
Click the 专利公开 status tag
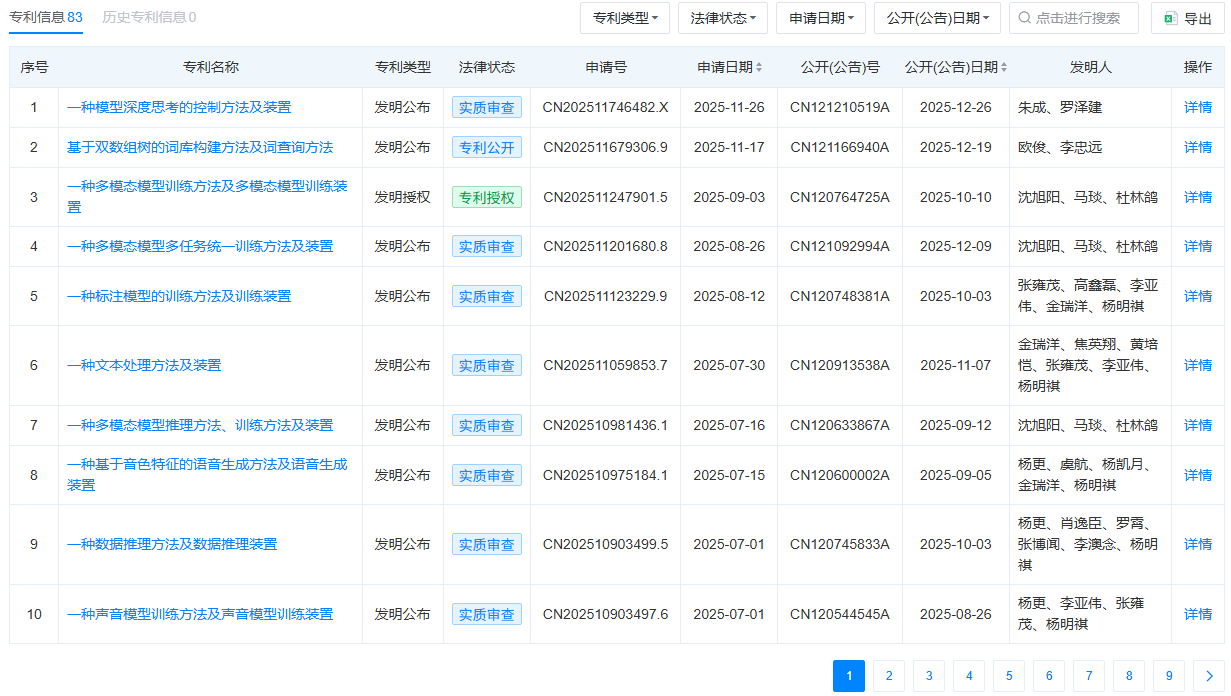tap(486, 147)
